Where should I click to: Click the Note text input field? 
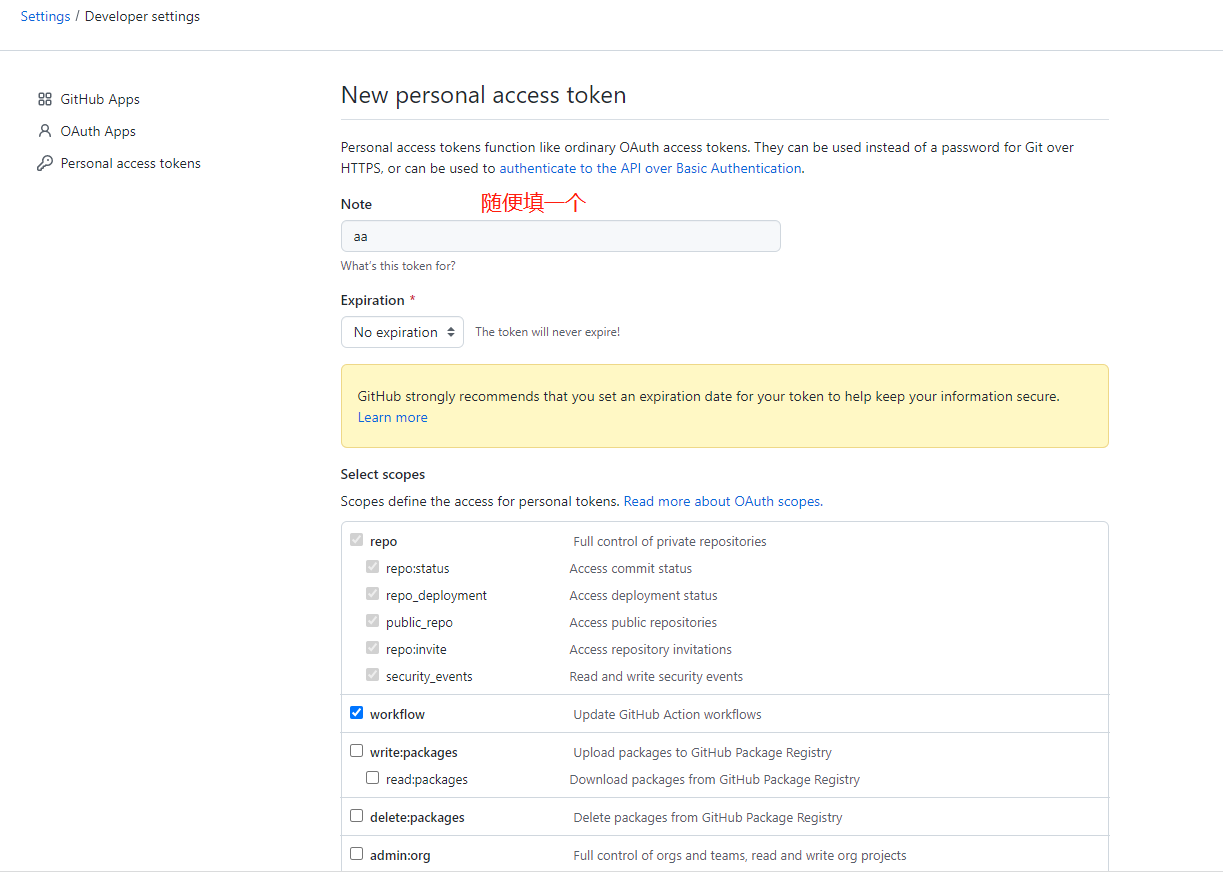click(x=560, y=236)
